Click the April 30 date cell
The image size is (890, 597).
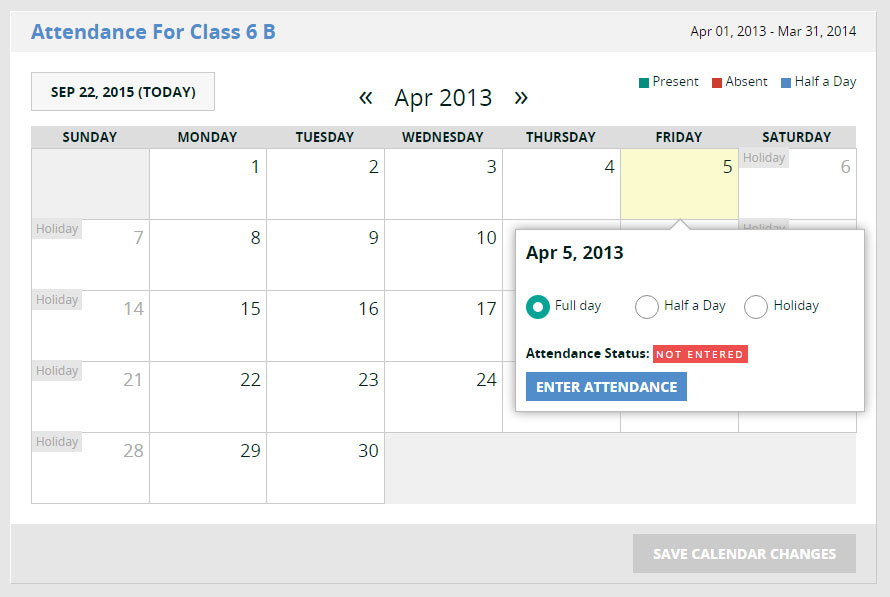[326, 468]
